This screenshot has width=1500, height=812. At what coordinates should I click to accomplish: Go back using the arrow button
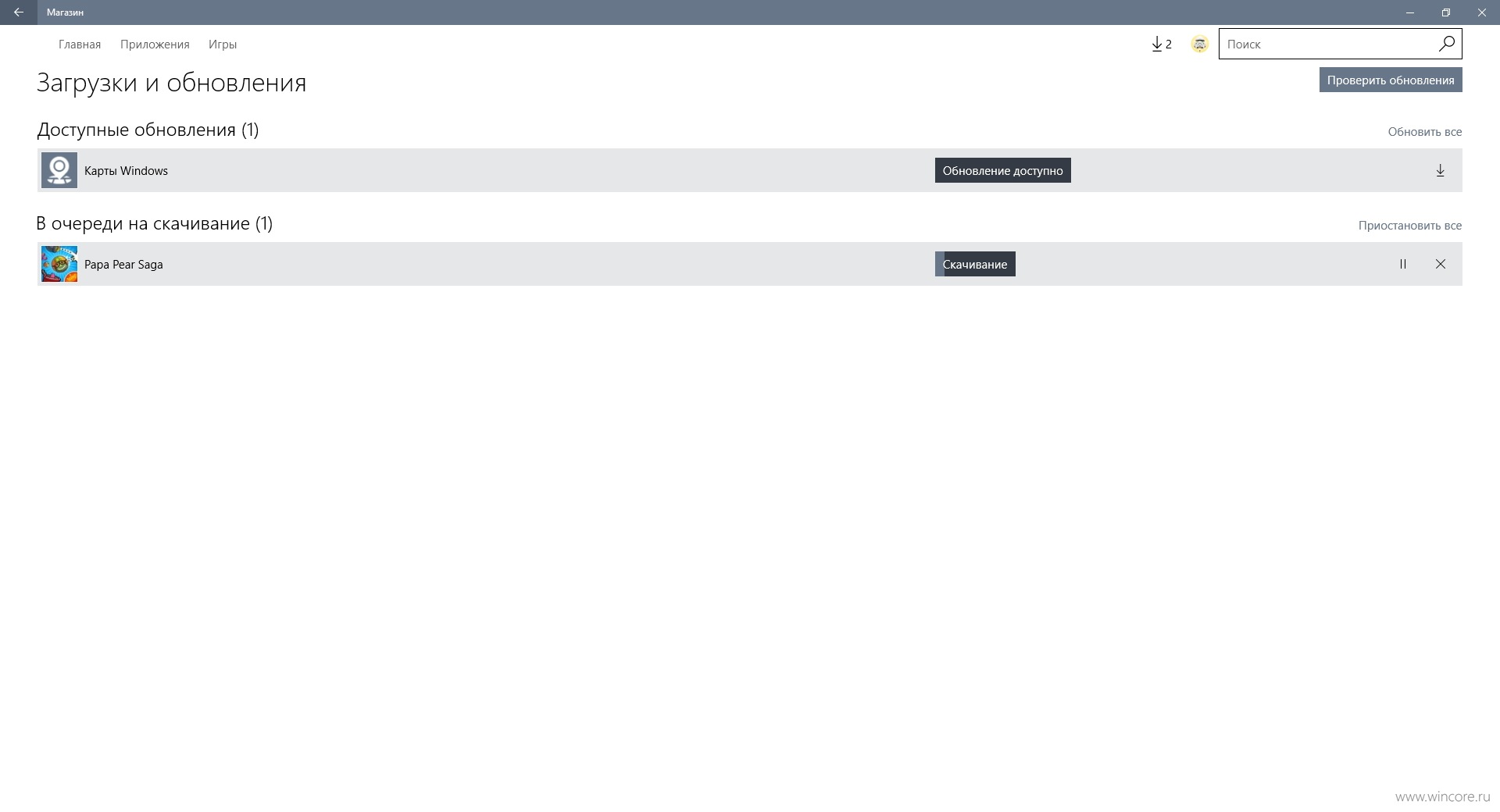point(19,12)
